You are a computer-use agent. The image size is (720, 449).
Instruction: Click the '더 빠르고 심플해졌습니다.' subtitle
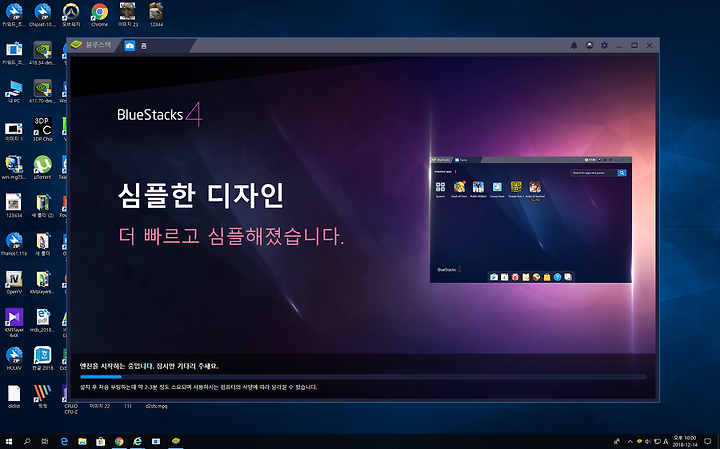[231, 236]
